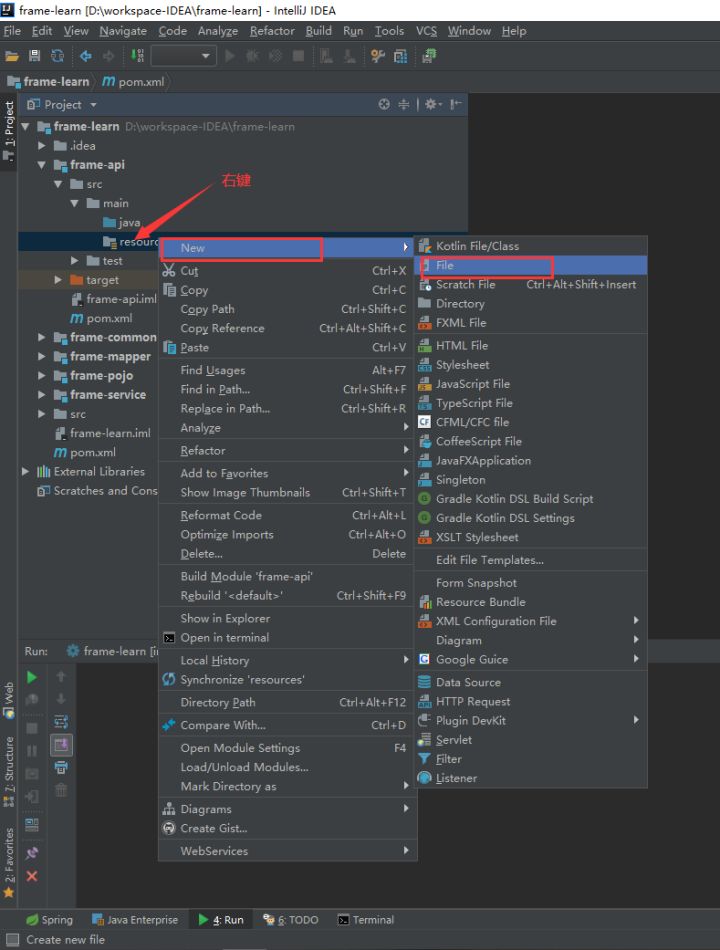Screen dimensions: 720x950
Task: Open the Java Enterprise tool tab
Action: (135, 920)
